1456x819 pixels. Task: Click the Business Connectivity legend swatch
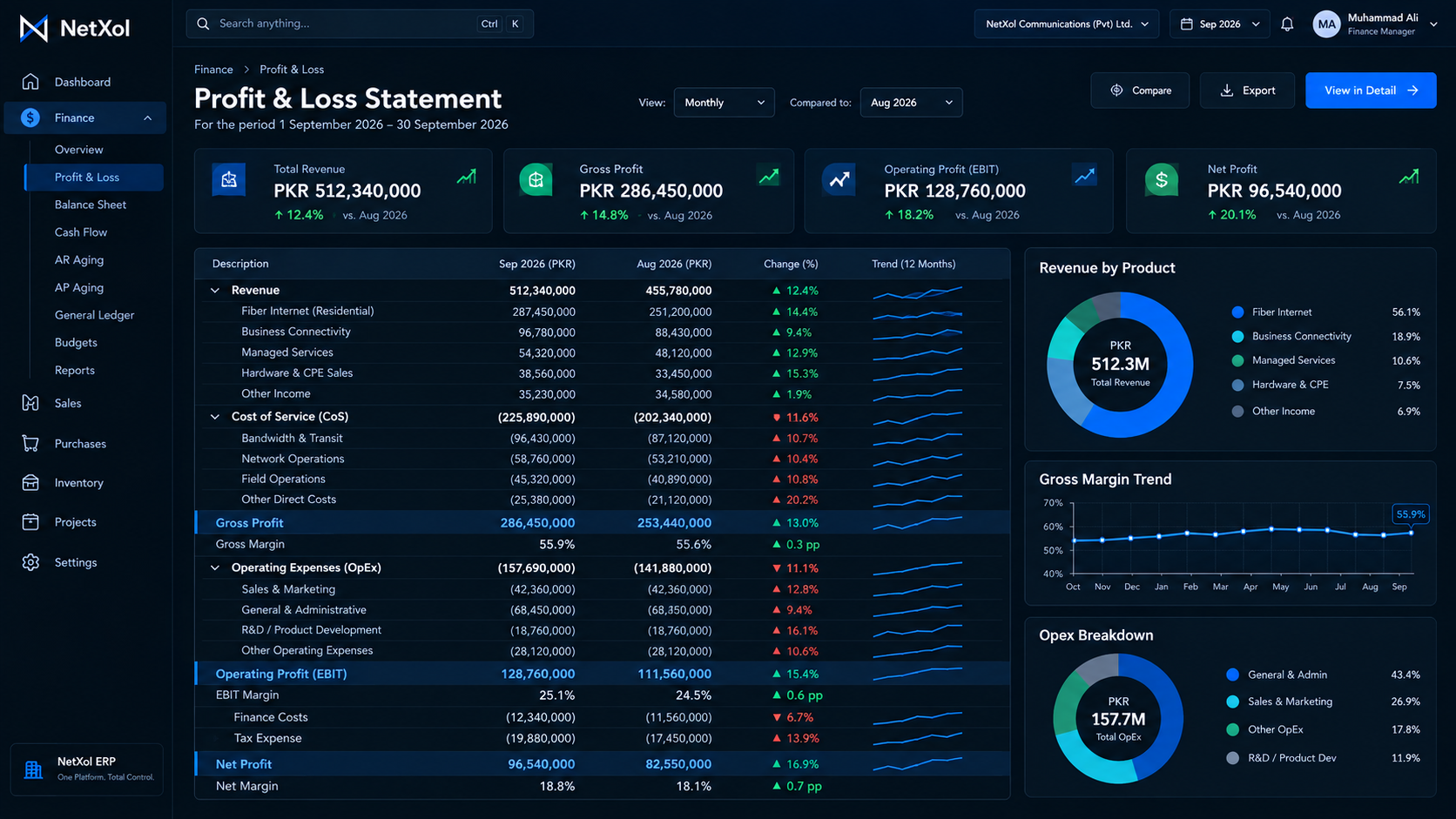pos(1237,336)
